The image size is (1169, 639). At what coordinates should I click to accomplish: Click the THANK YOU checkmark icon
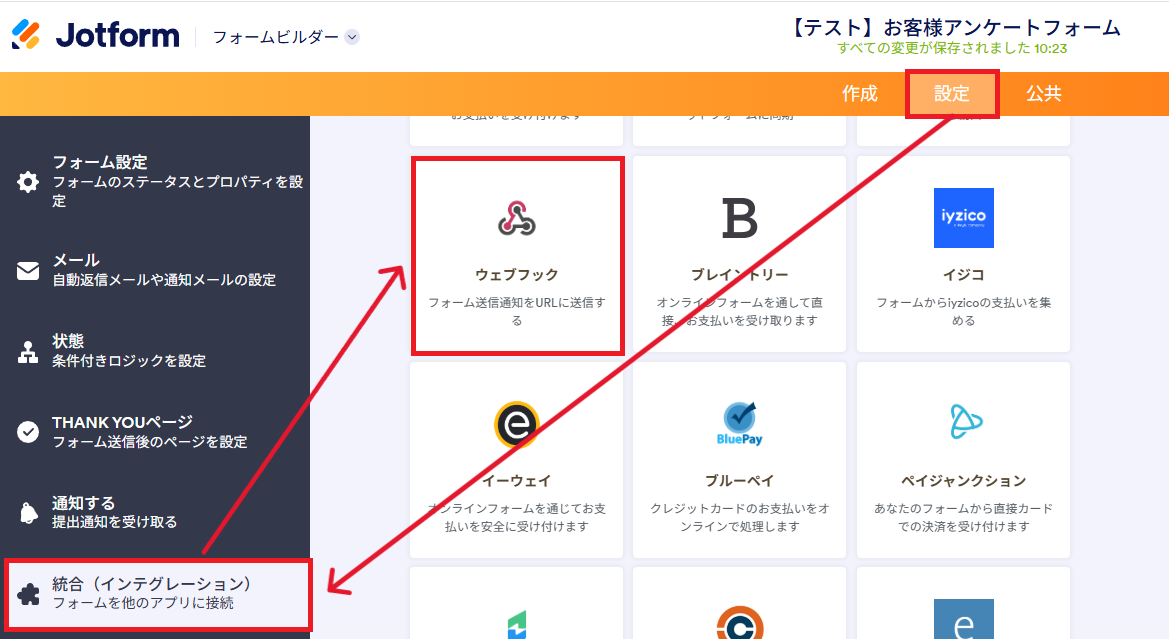click(28, 432)
